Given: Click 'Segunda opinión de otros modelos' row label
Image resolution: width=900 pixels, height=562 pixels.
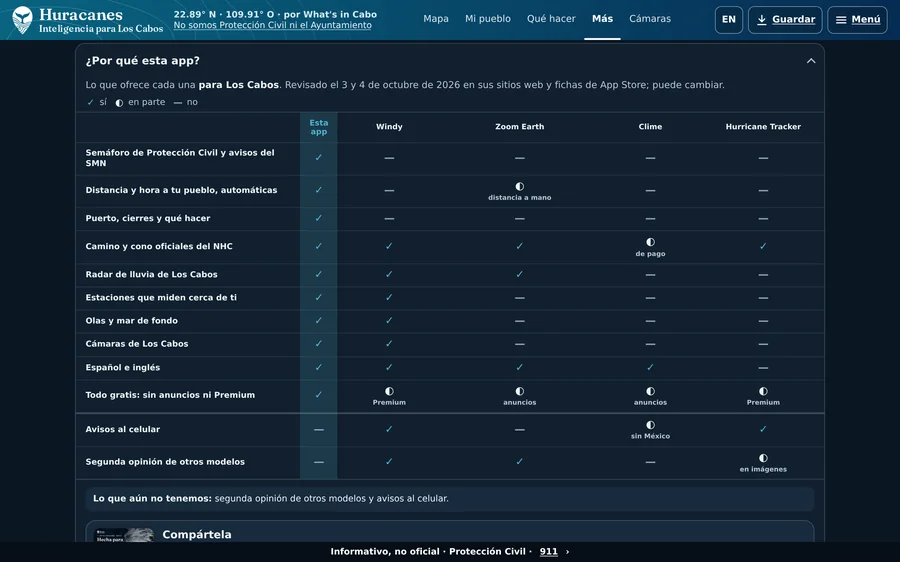Looking at the screenshot, I should click(165, 462).
